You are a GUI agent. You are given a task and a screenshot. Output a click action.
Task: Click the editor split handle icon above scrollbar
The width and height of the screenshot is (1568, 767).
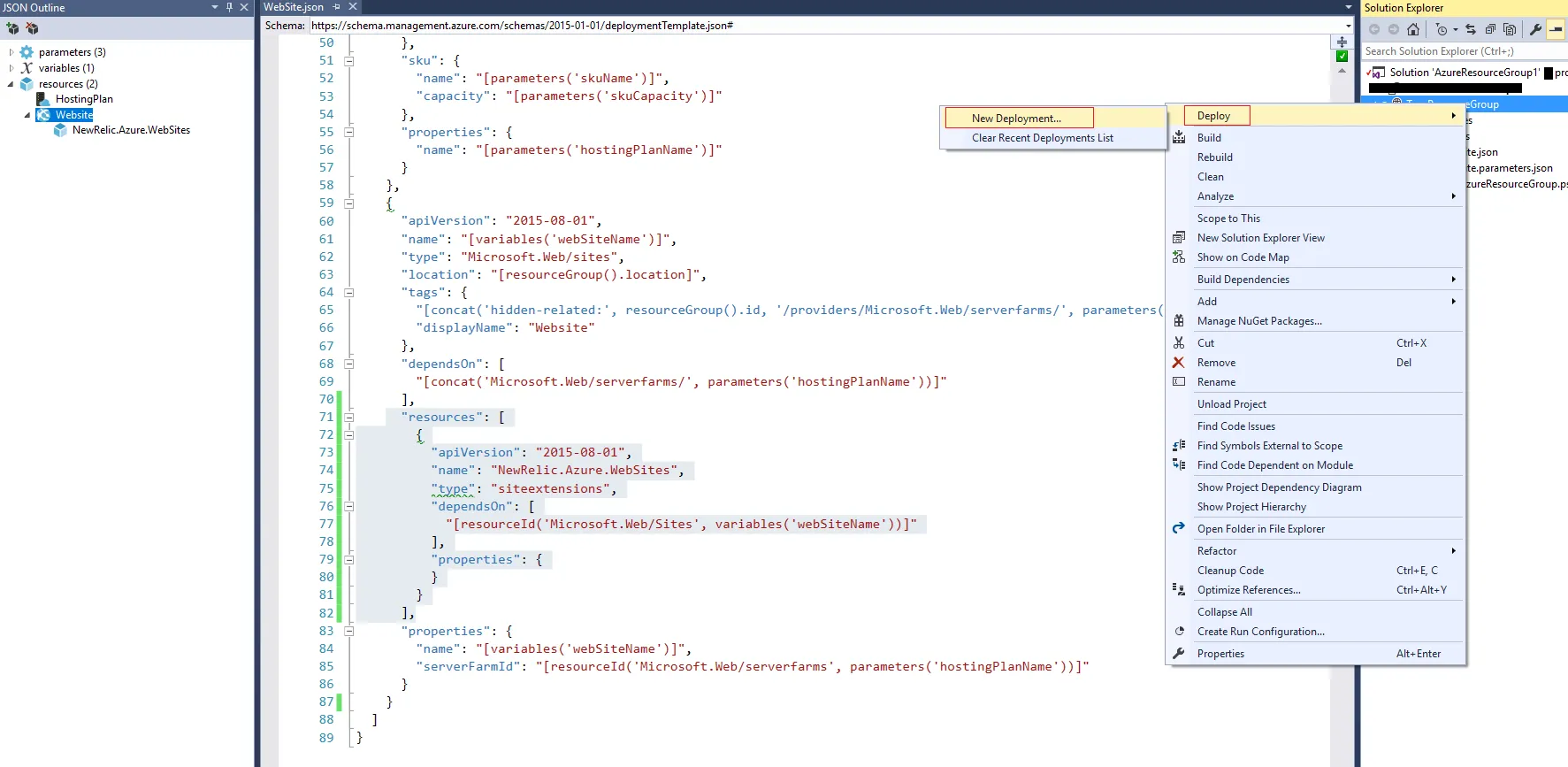[1342, 42]
